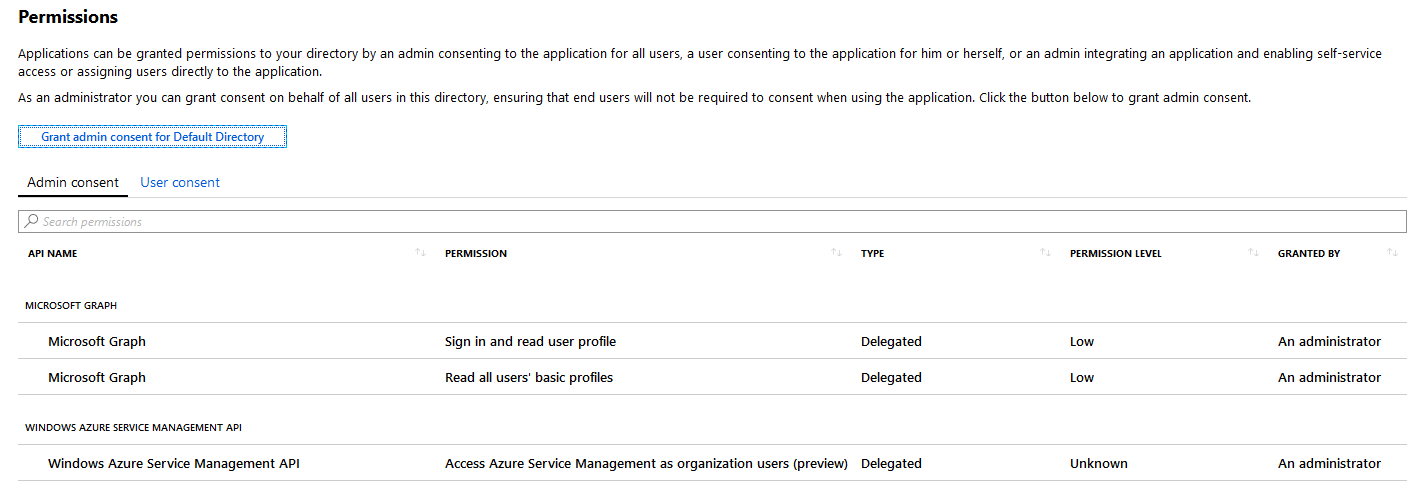Open Read all users' basic profiles permission
1415x486 pixels.
528,377
